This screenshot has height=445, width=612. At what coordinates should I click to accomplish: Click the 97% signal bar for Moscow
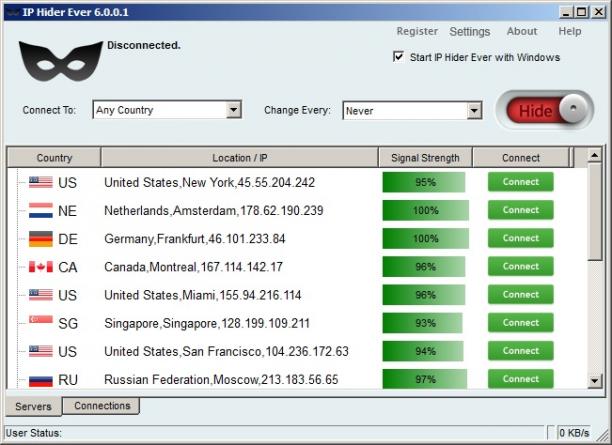425,379
